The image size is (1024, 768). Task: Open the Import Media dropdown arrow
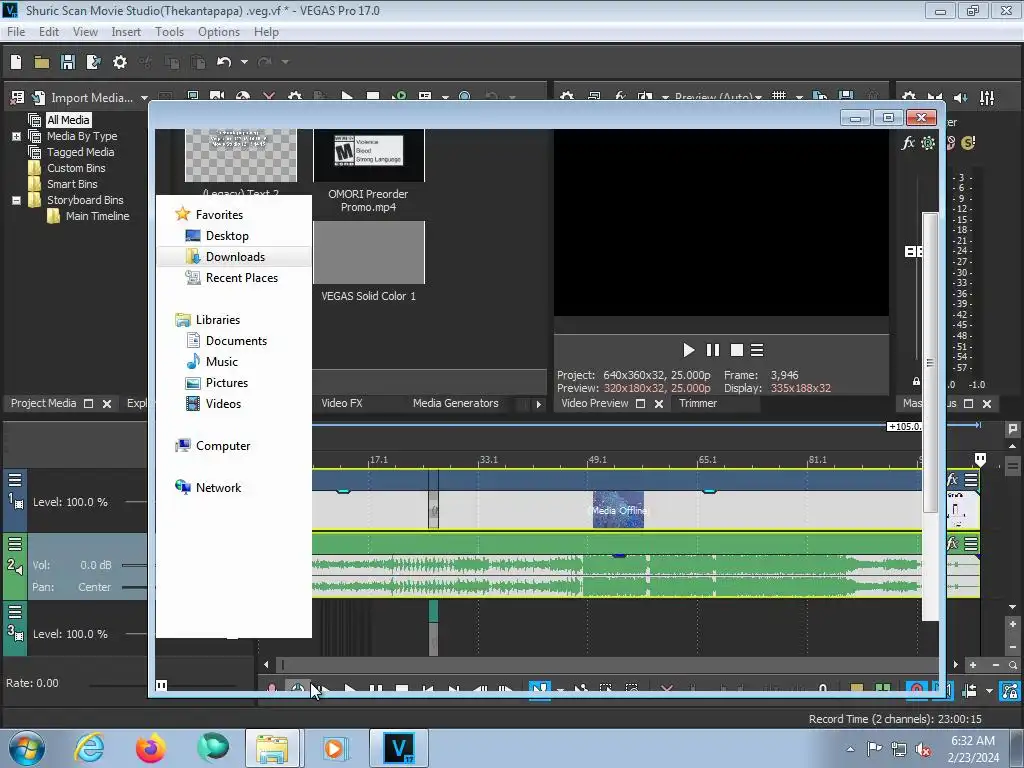[x=144, y=98]
